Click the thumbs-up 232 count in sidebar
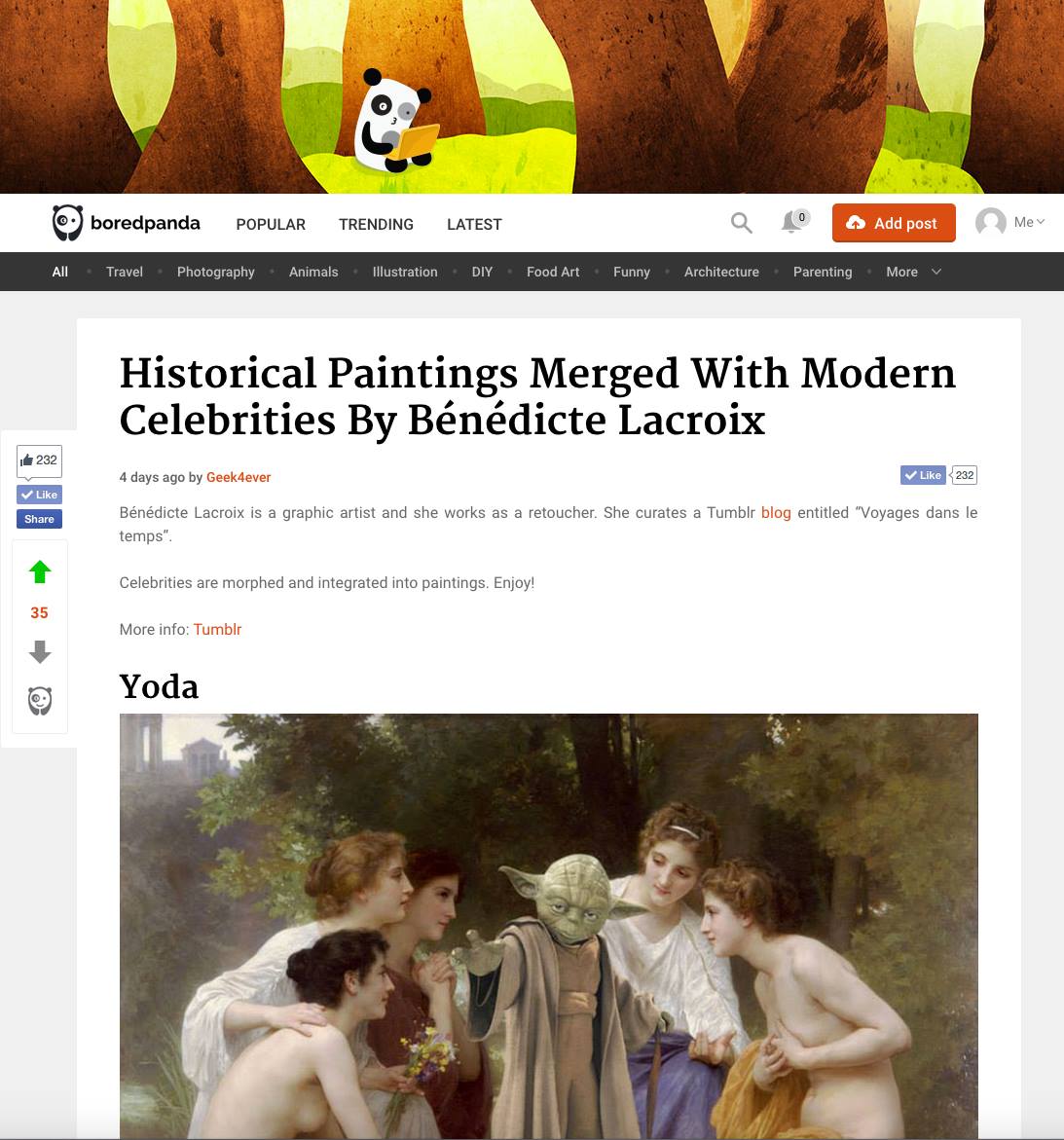This screenshot has width=1064, height=1140. tap(39, 460)
